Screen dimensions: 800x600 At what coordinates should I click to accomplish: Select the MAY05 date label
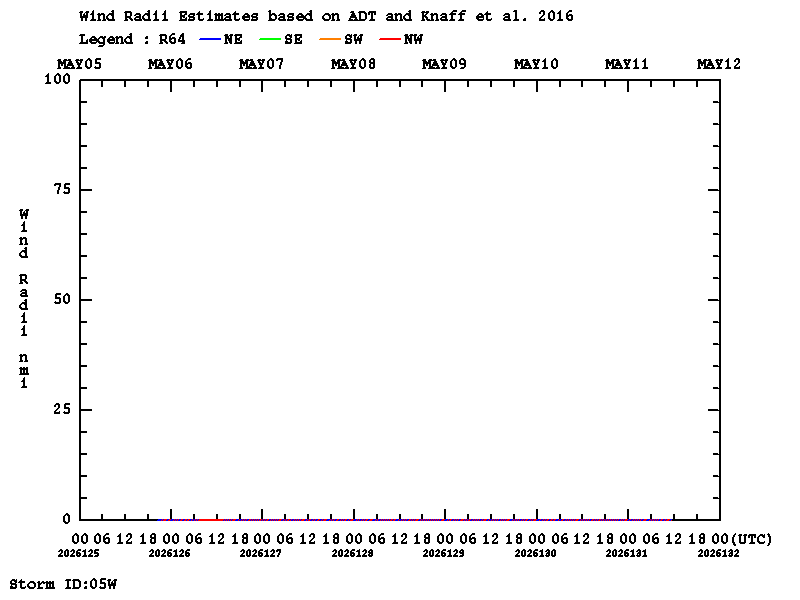coord(79,64)
